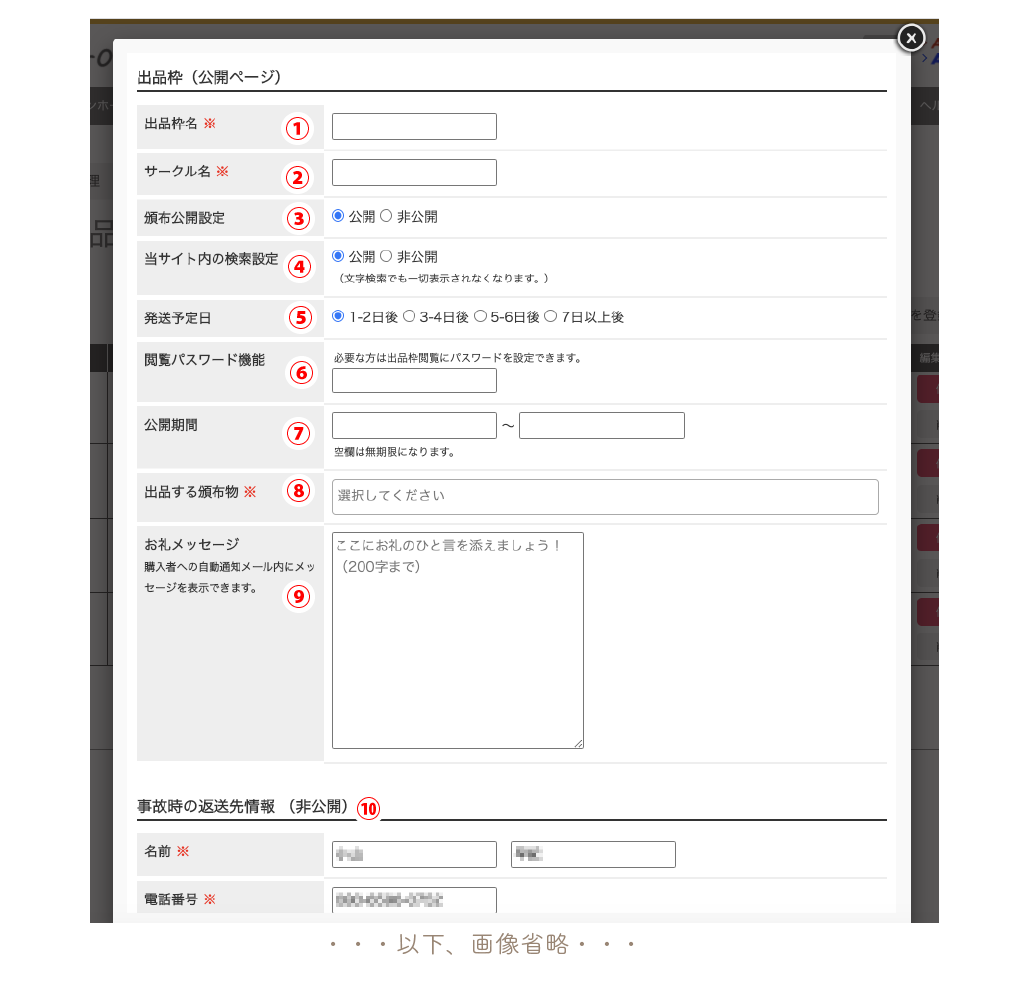Choose 7日以上後 shipping schedule
Viewport: 1024px width, 1000px height.
pyautogui.click(x=550, y=316)
